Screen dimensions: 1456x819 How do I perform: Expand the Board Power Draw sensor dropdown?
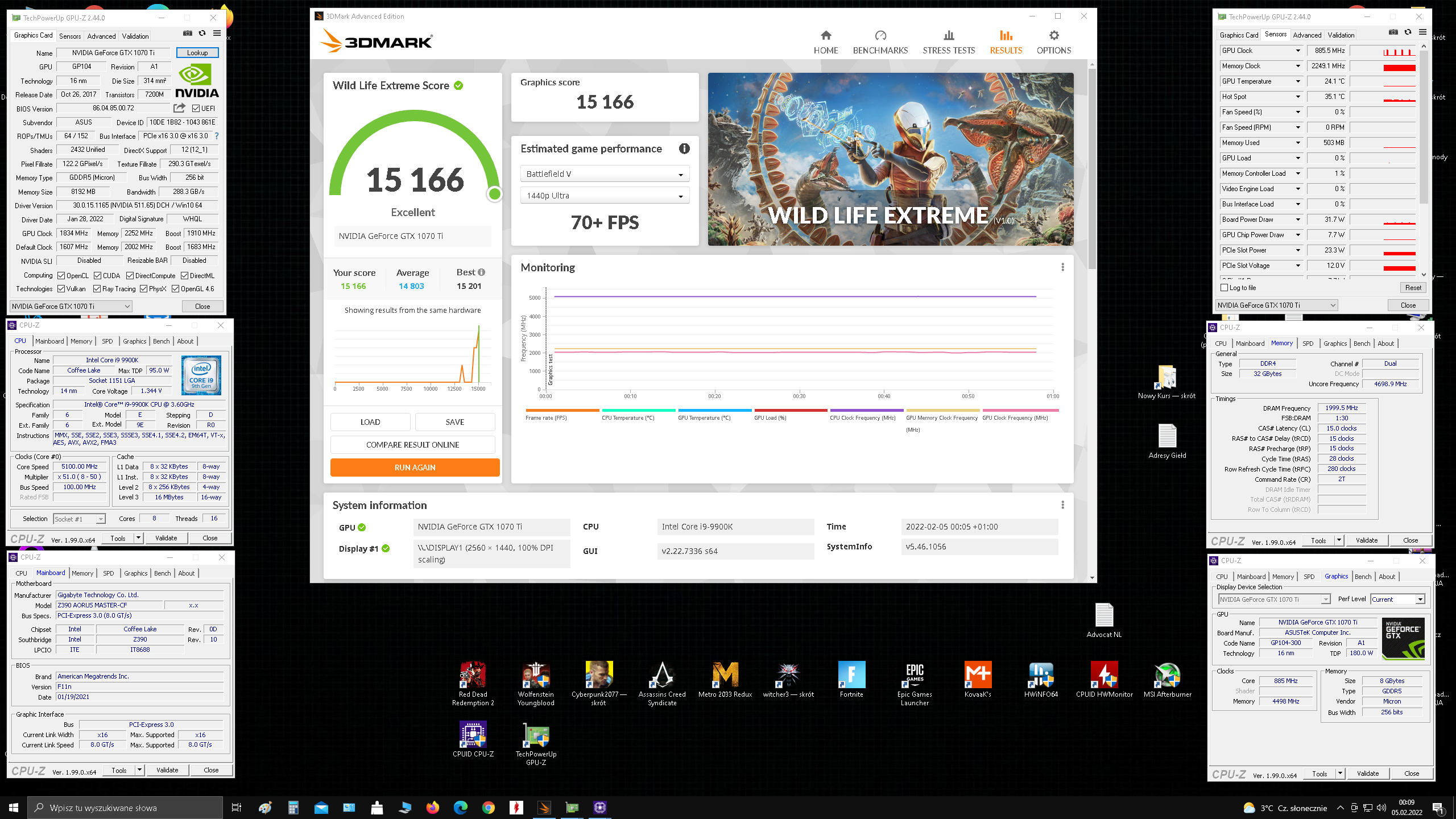(x=1298, y=220)
